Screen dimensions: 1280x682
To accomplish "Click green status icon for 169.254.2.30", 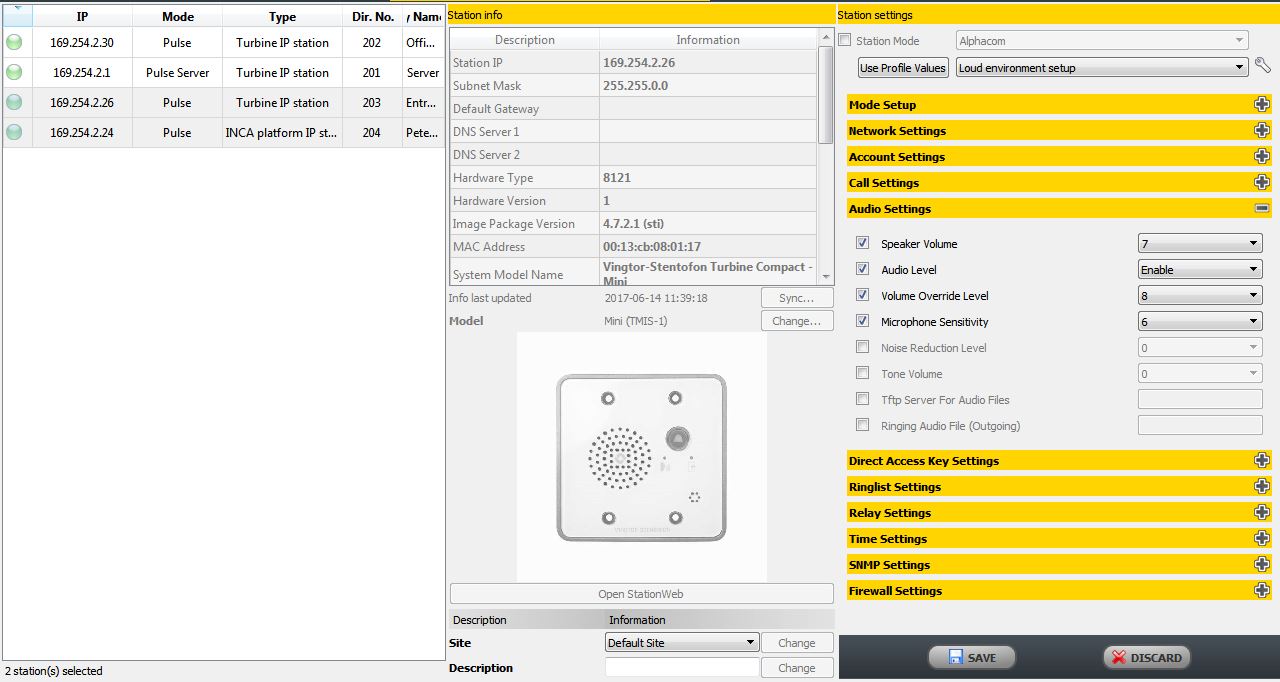I will coord(14,43).
